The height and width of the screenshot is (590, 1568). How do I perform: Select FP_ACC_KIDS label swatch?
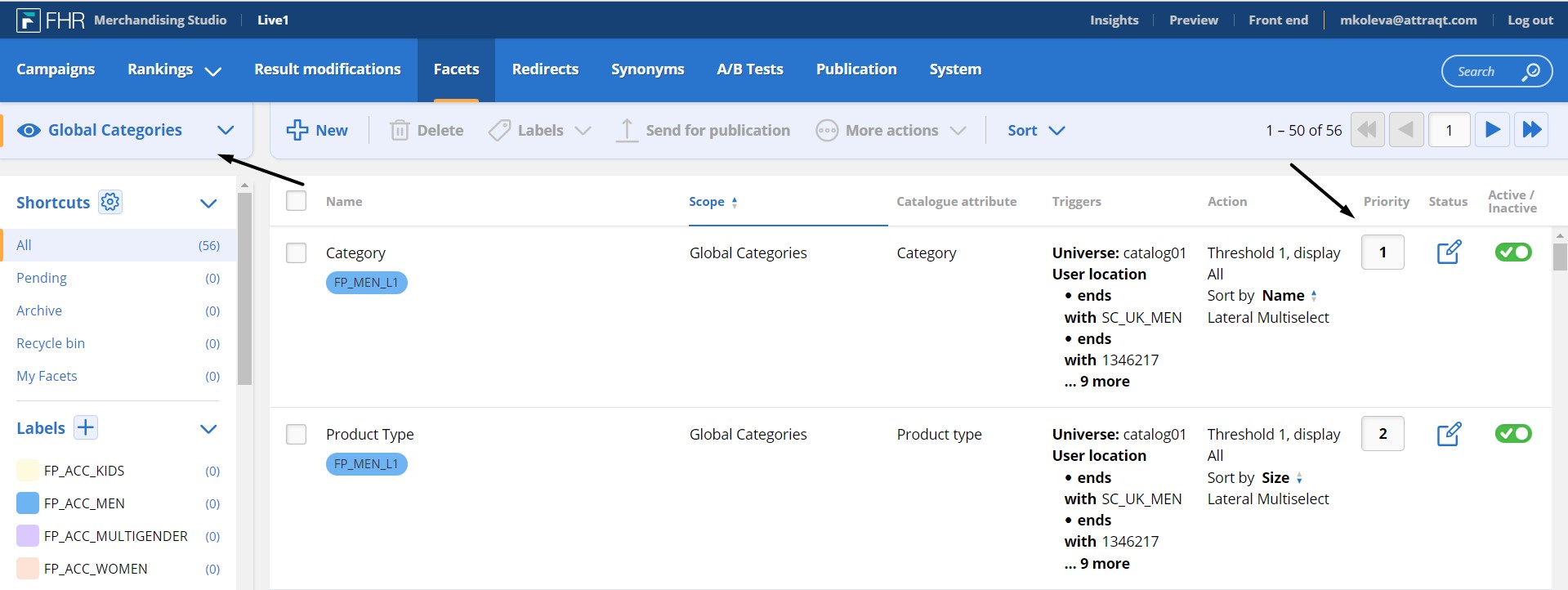[x=28, y=470]
